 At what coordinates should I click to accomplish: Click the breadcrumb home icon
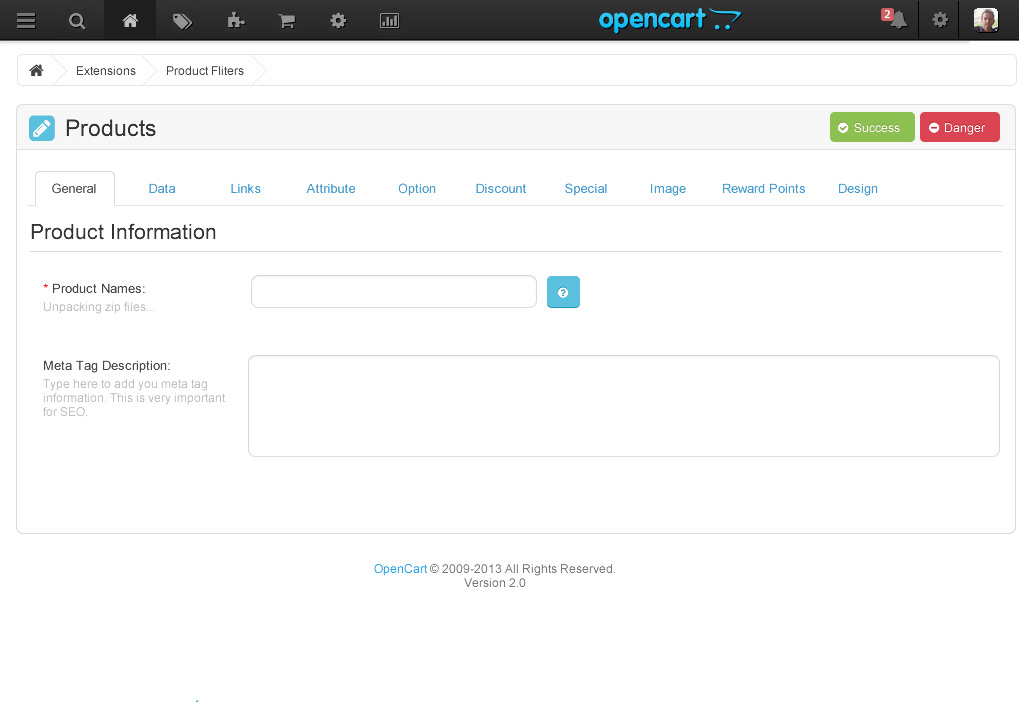tap(36, 70)
